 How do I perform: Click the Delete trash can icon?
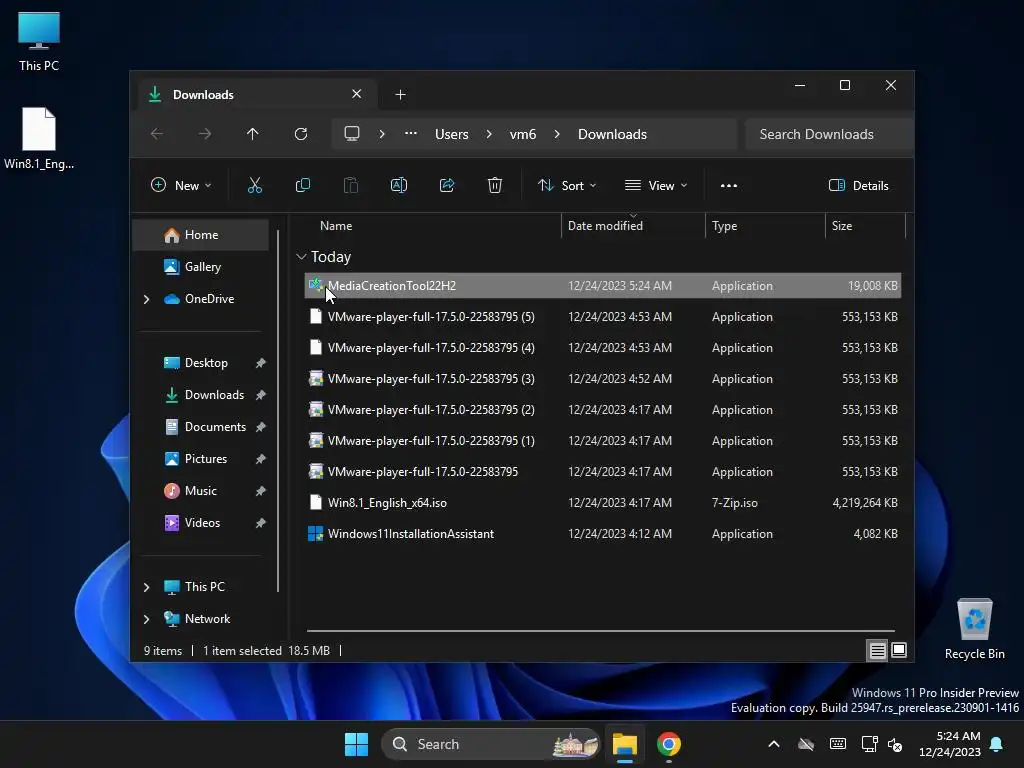tap(495, 185)
